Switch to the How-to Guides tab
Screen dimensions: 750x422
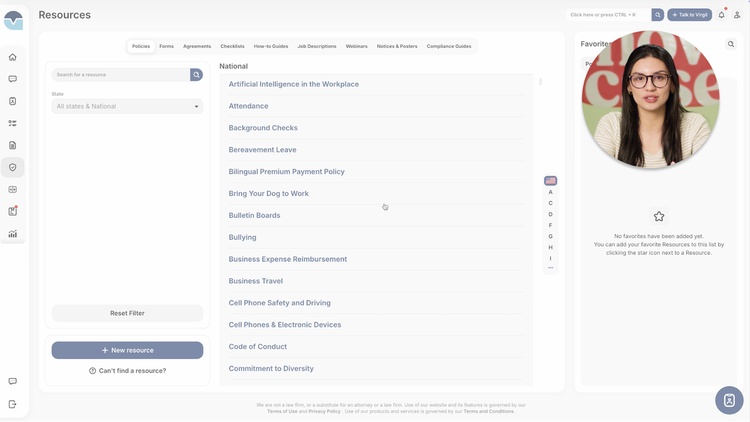pos(271,46)
